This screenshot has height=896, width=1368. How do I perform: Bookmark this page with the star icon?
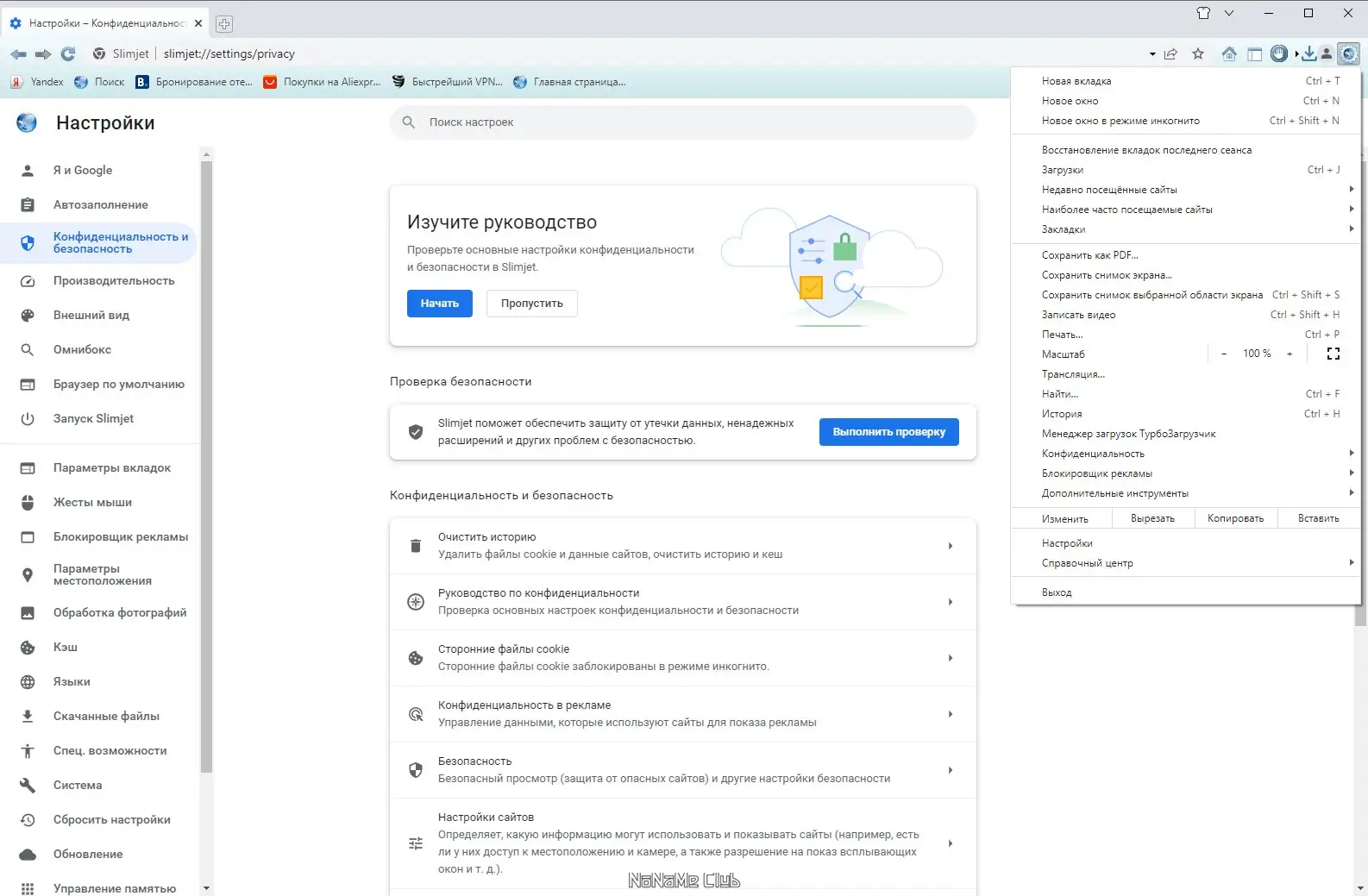click(1198, 53)
